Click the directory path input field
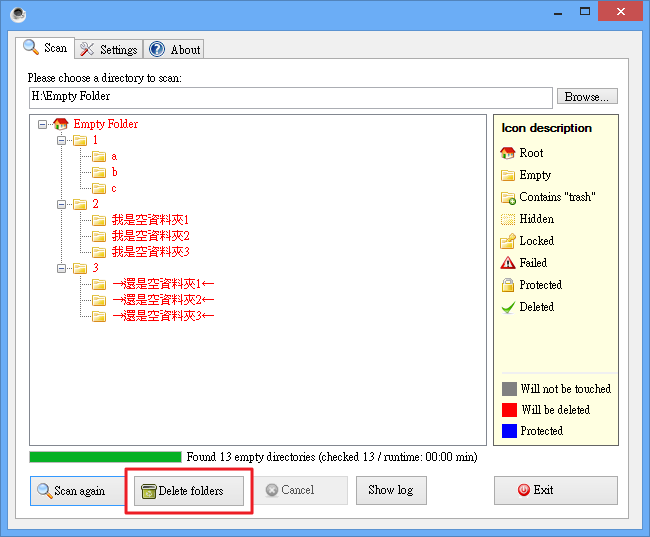The image size is (650, 537). (x=291, y=97)
